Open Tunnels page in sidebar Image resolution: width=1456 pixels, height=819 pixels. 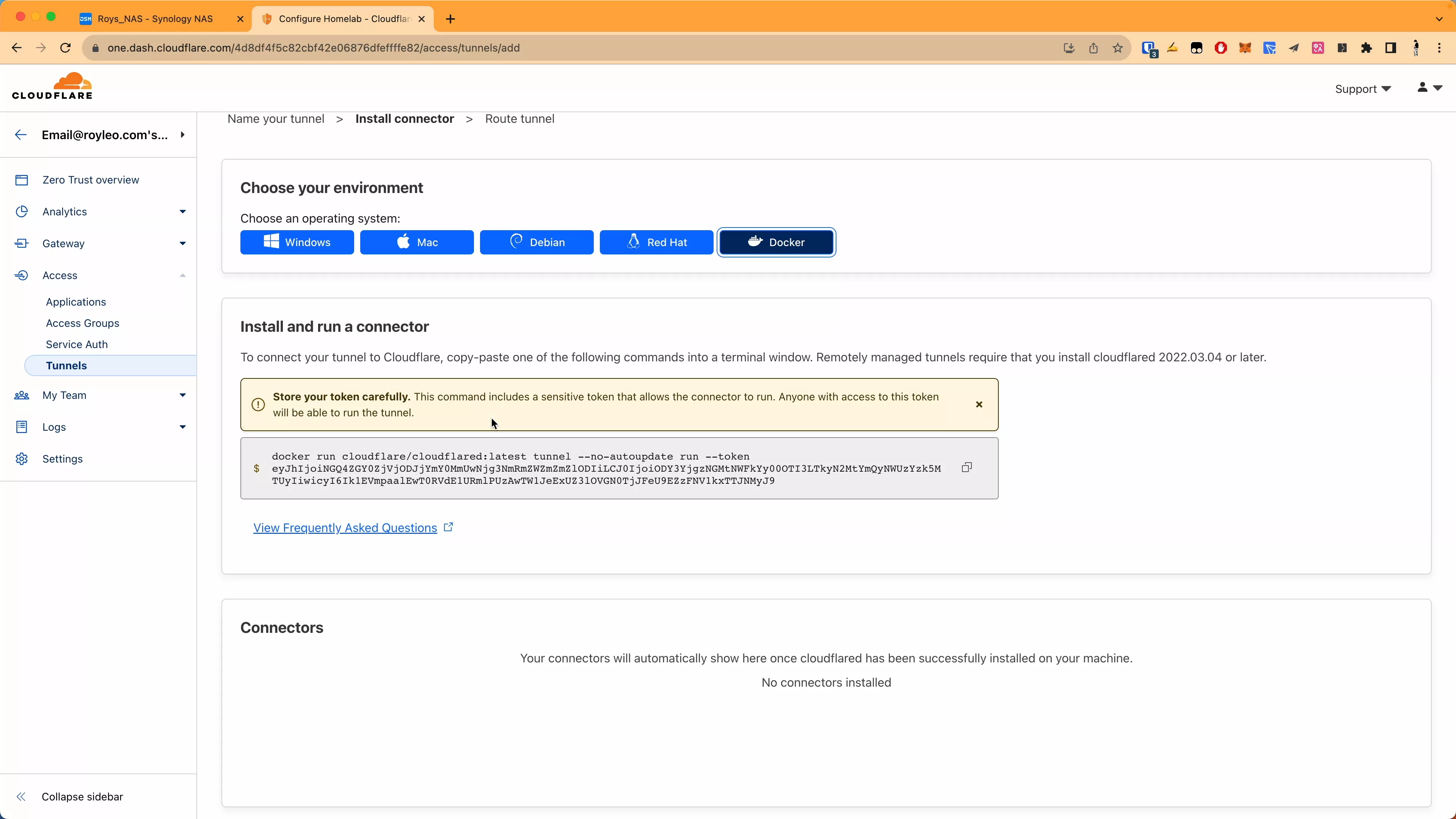(111, 366)
